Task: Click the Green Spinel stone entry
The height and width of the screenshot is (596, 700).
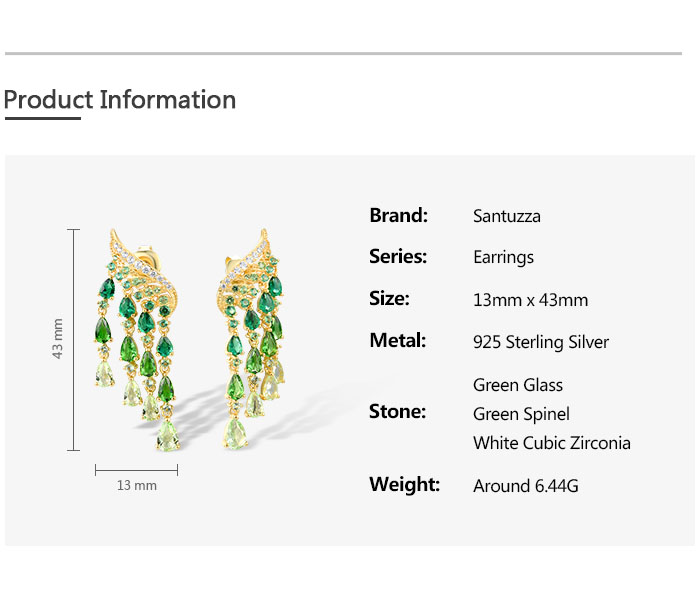Action: click(x=521, y=414)
